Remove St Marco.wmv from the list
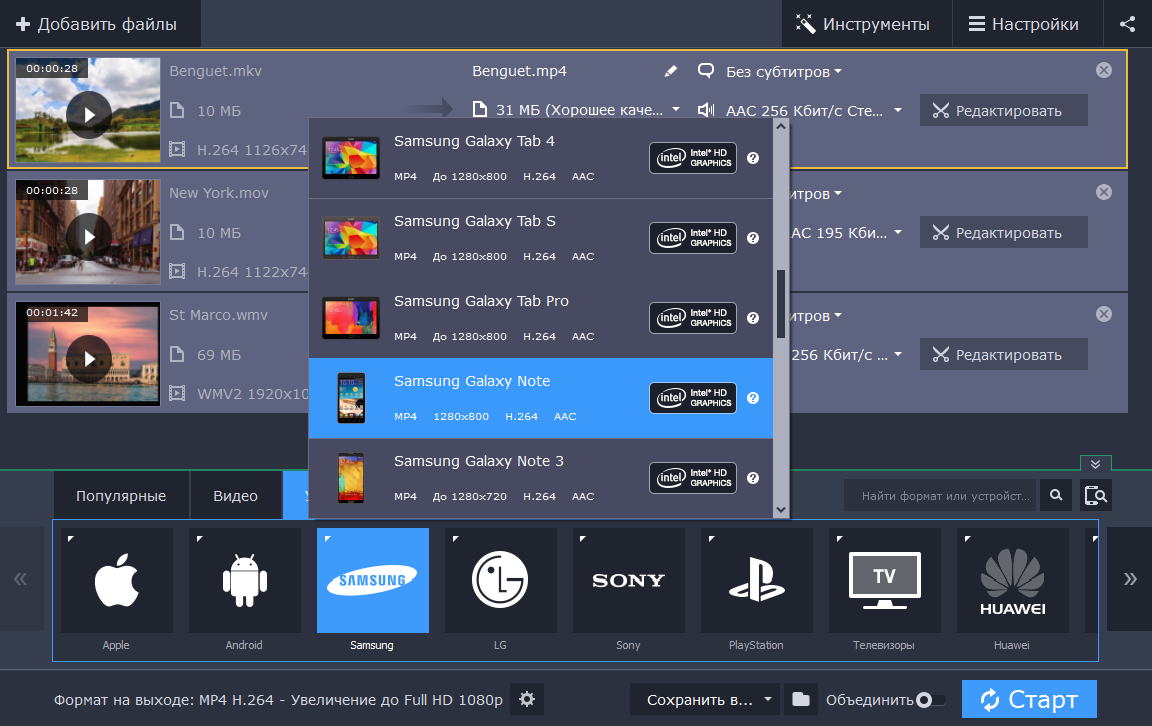The image size is (1152, 726). coord(1104,314)
